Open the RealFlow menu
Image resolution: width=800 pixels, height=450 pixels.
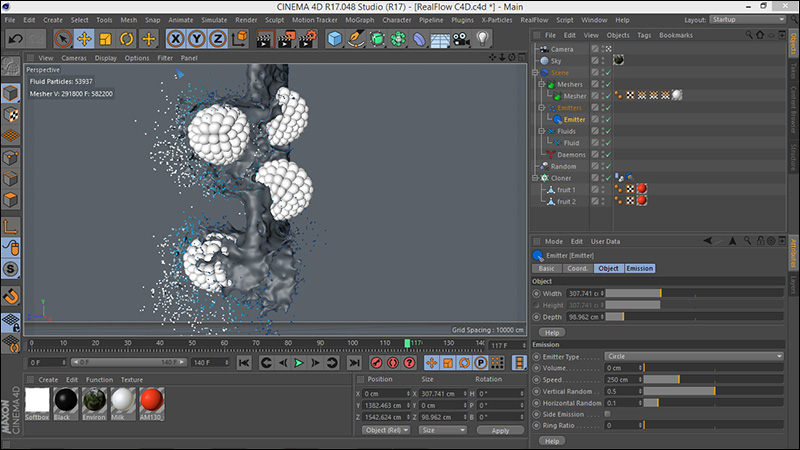[x=534, y=20]
